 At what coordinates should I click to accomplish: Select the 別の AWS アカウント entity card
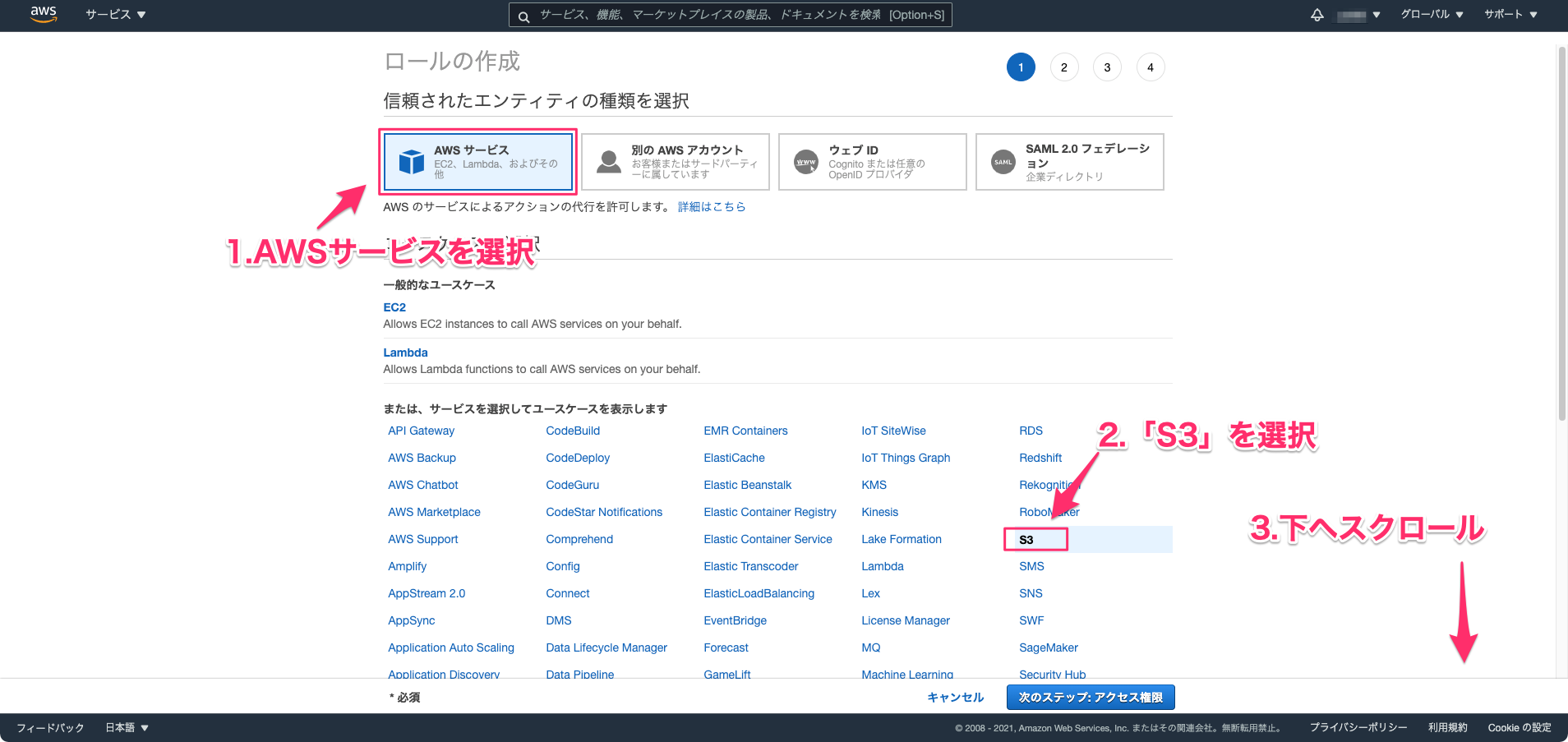pyautogui.click(x=676, y=162)
